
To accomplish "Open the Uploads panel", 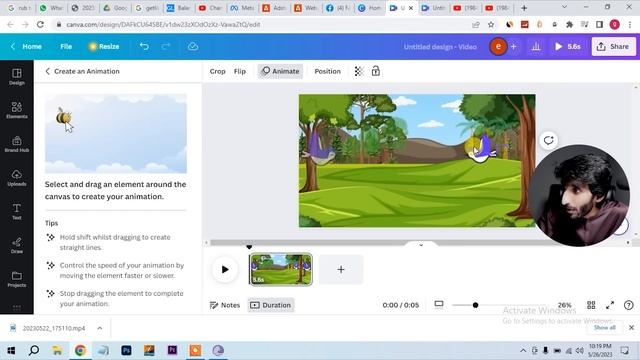I will tap(17, 178).
